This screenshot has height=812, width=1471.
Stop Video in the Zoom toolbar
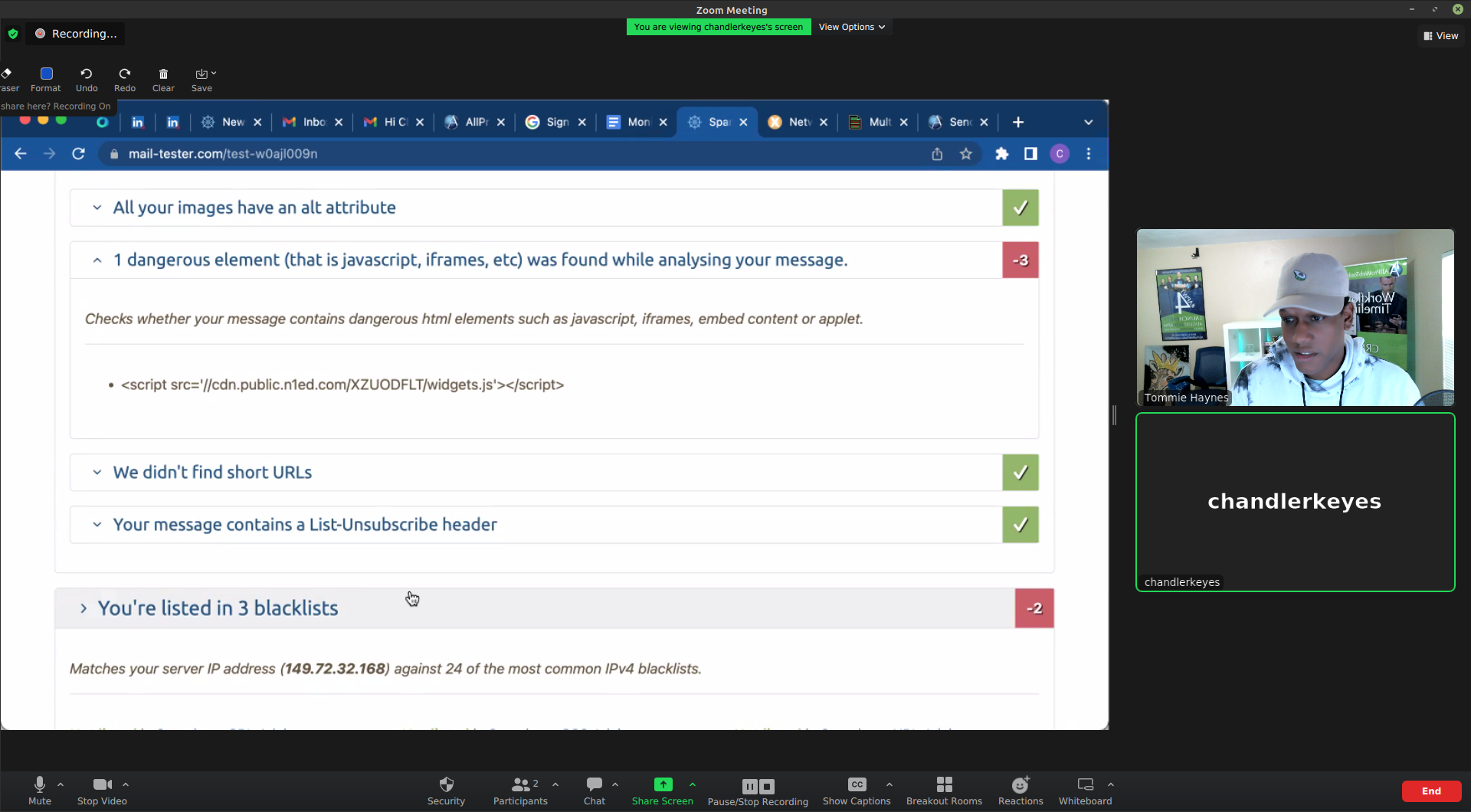102,791
